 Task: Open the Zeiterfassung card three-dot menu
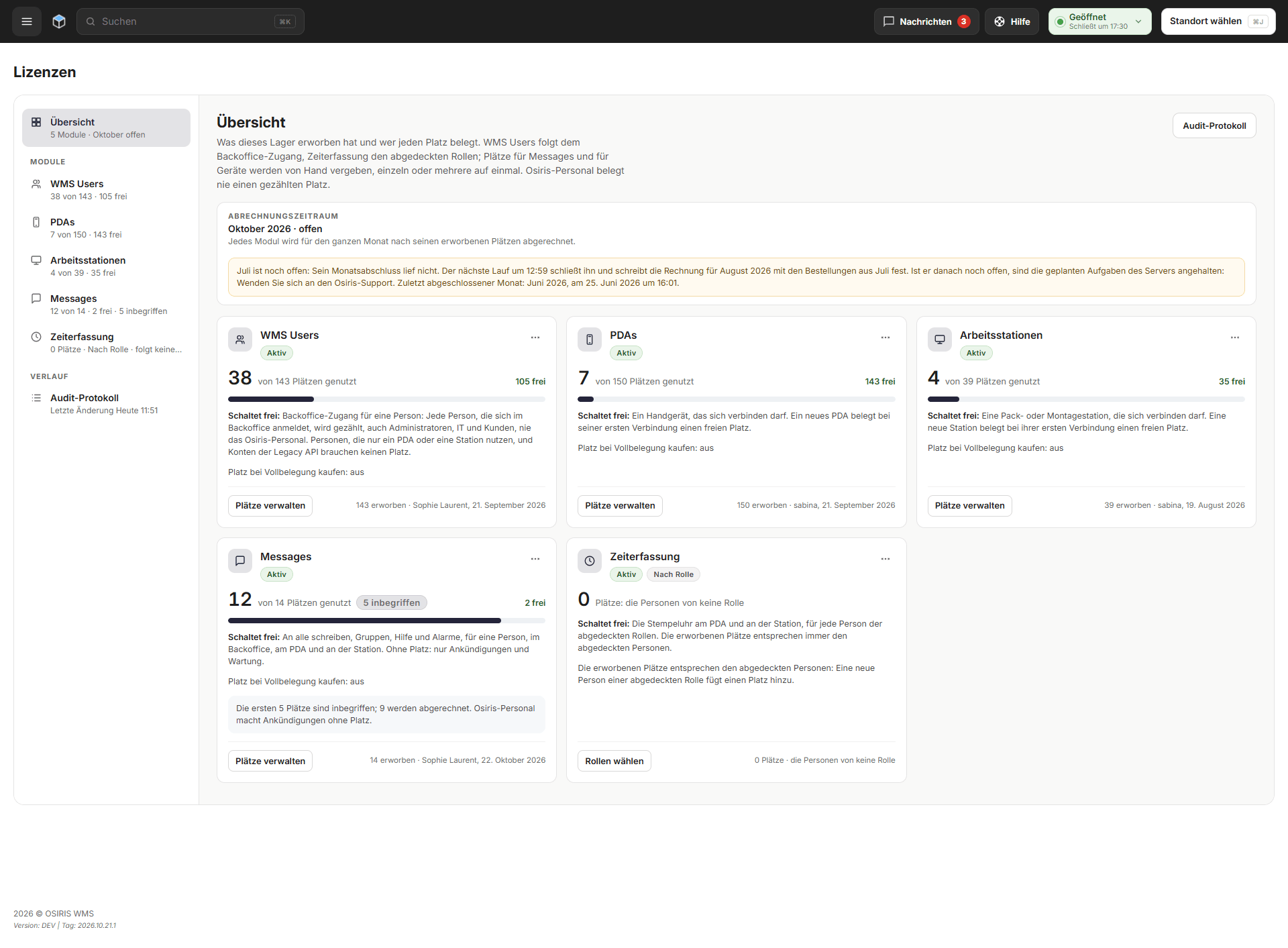coord(885,559)
